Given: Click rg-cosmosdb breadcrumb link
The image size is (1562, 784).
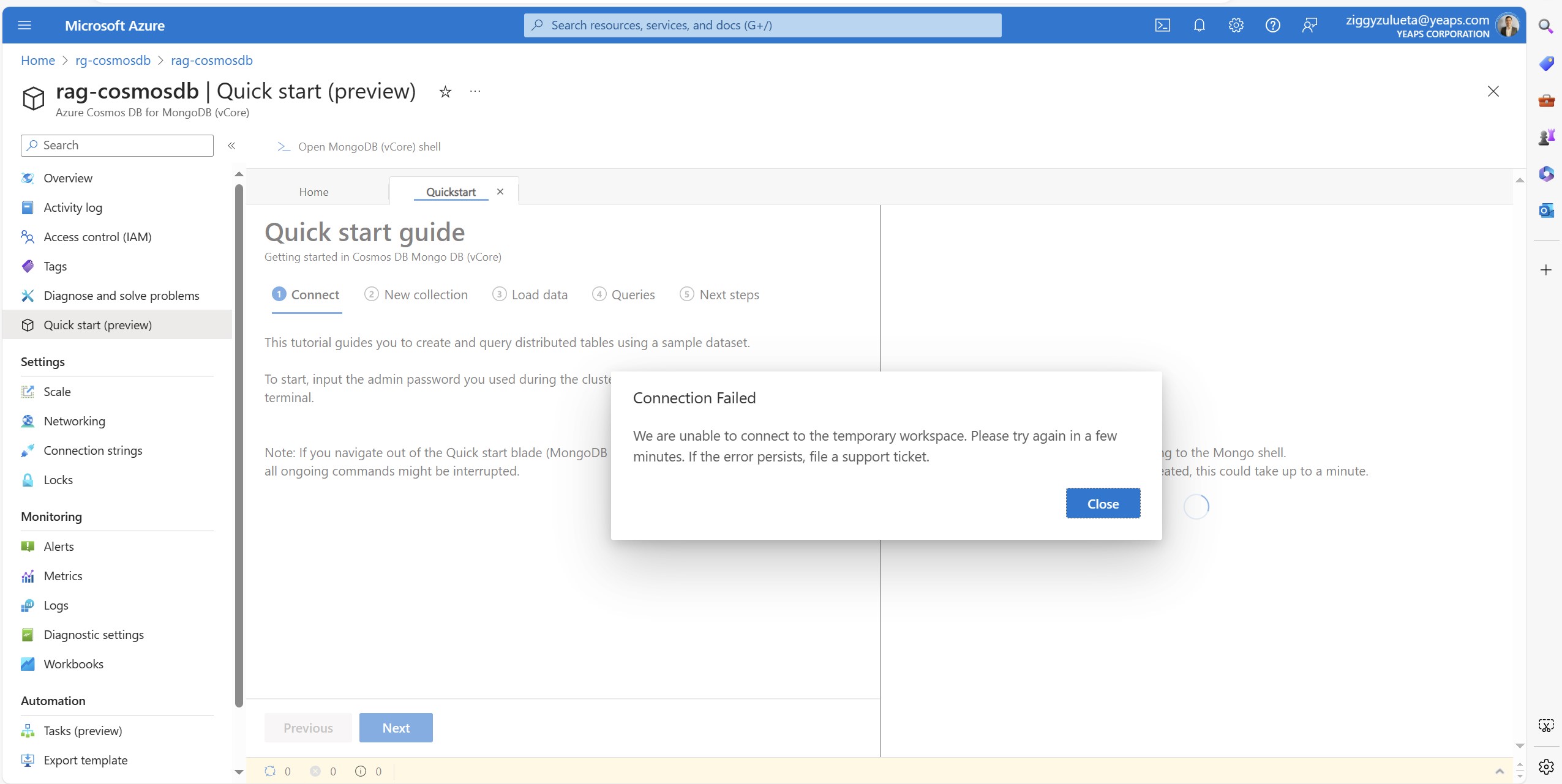Looking at the screenshot, I should (x=113, y=61).
